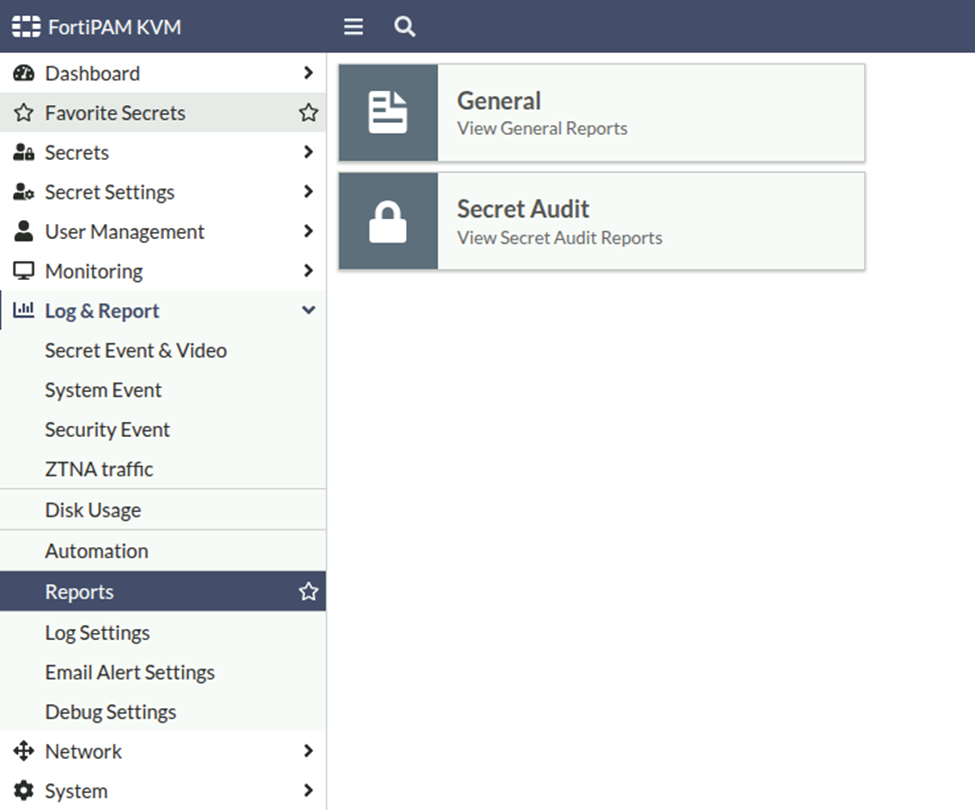Click the FortiPAM logo icon
Viewport: 975px width, 810px height.
26,27
